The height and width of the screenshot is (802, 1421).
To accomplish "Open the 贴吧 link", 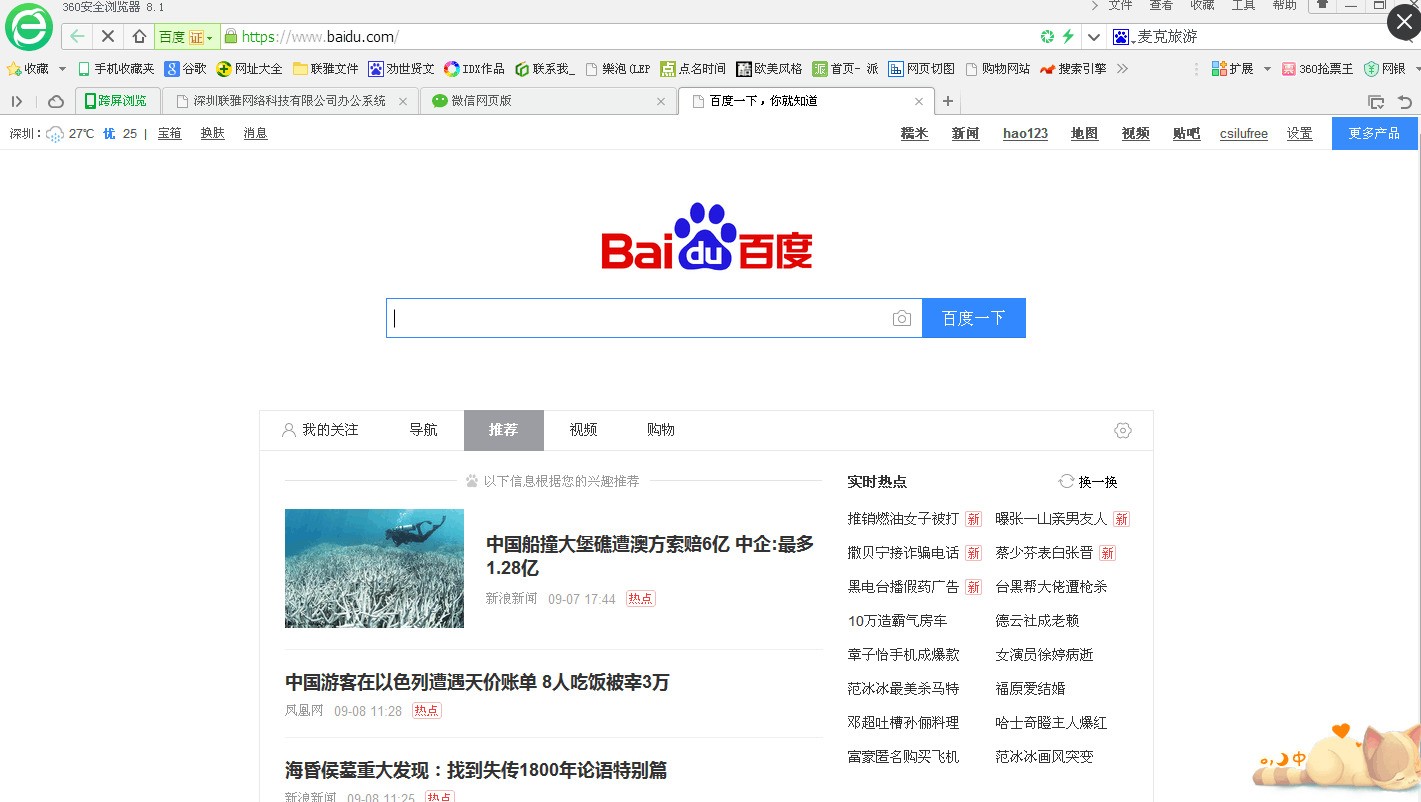I will 1186,134.
